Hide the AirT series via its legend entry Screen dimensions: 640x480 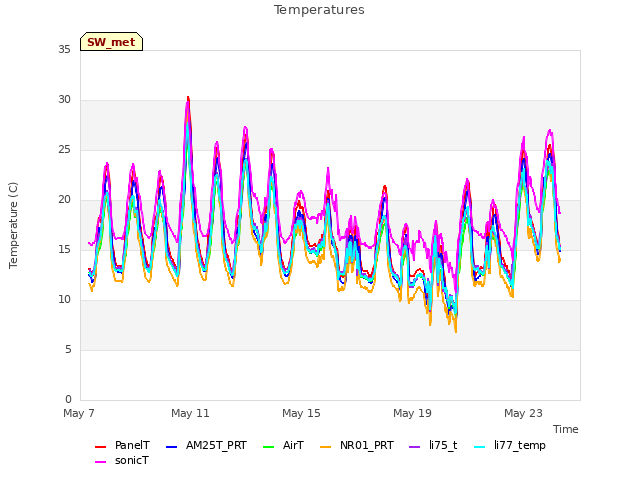coord(284,445)
